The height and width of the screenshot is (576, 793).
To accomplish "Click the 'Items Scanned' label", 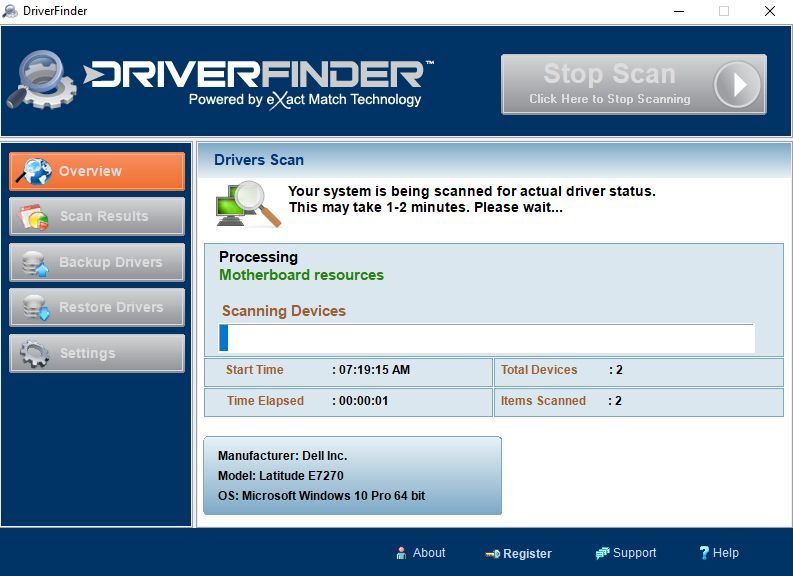I will point(543,401).
